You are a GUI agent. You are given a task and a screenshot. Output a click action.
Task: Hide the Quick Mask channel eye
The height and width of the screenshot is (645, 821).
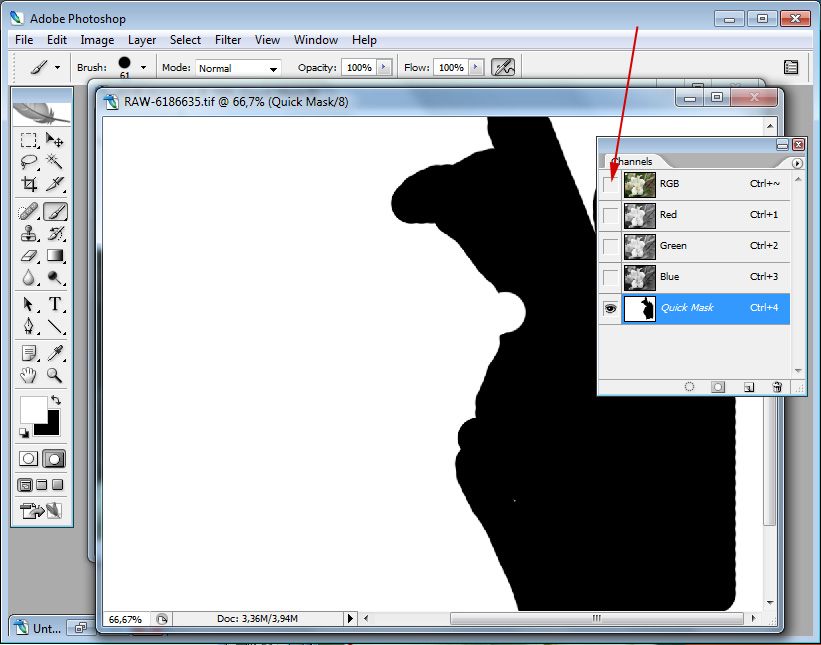pyautogui.click(x=611, y=308)
